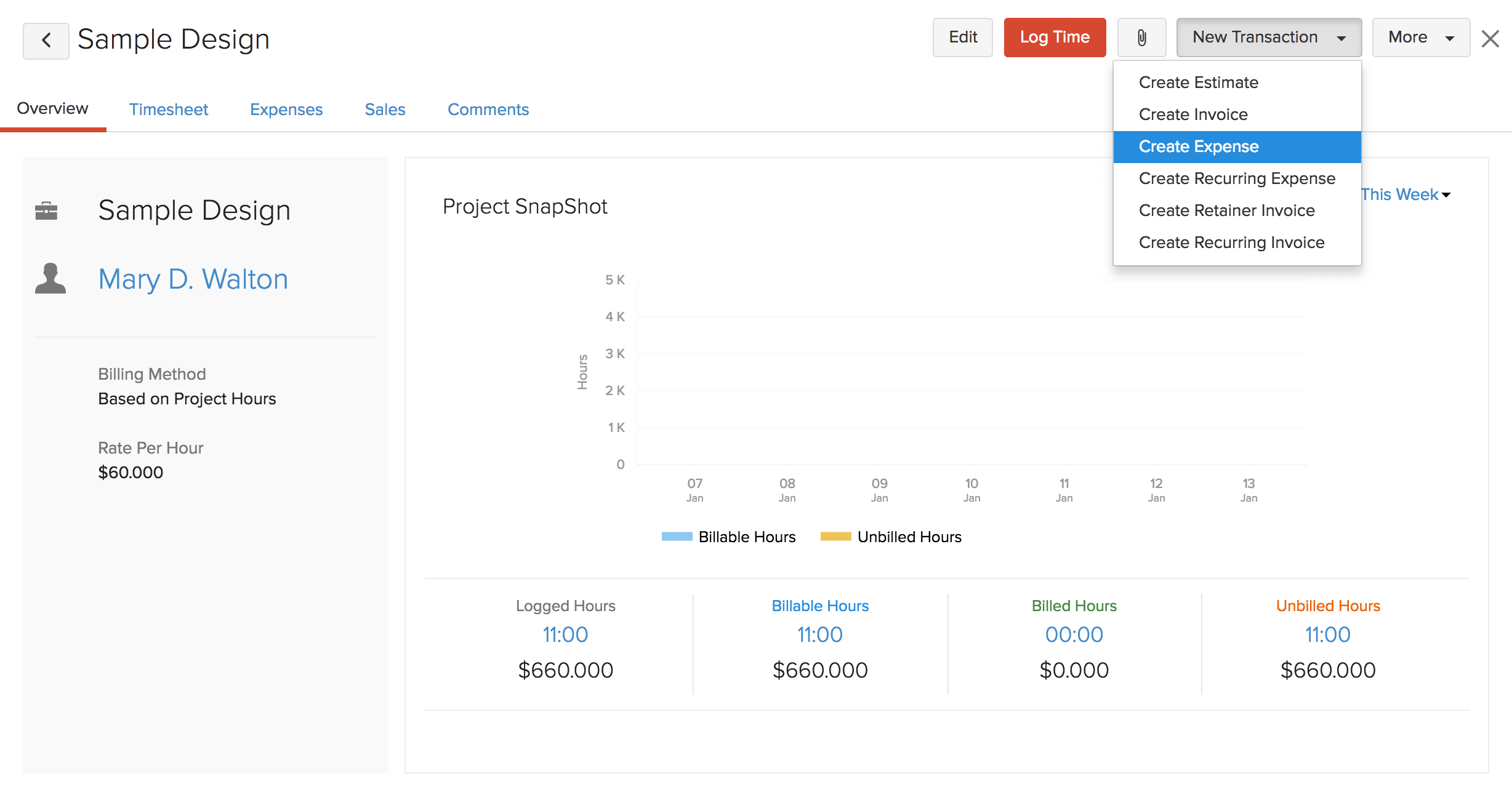Open the Expenses tab
1512x789 pixels.
click(286, 110)
